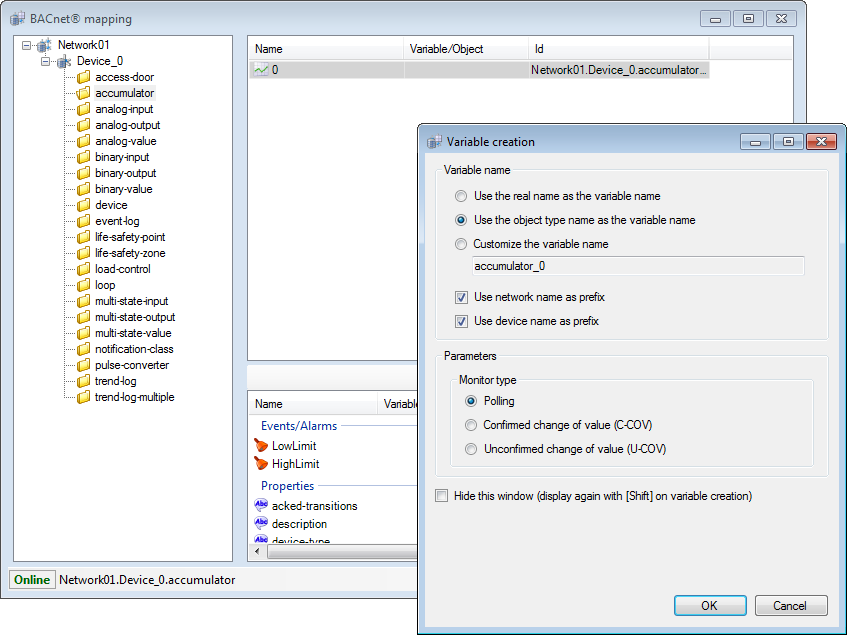847x635 pixels.
Task: Click the Events/Alarms group header
Action: click(299, 426)
